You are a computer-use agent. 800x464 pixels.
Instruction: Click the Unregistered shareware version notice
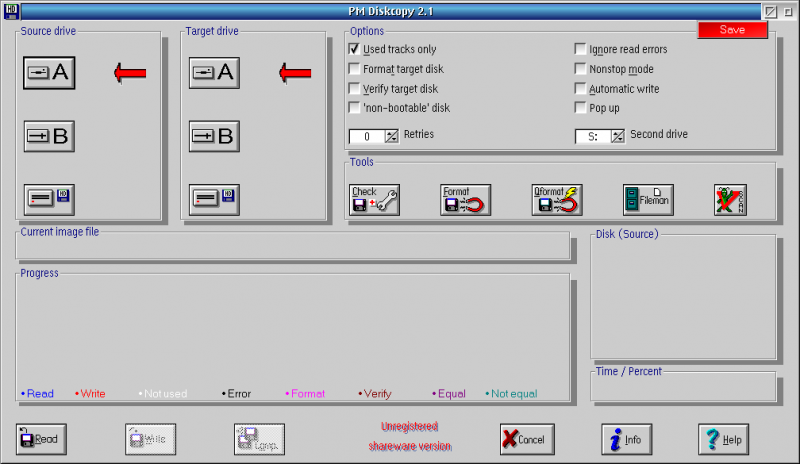coord(410,436)
